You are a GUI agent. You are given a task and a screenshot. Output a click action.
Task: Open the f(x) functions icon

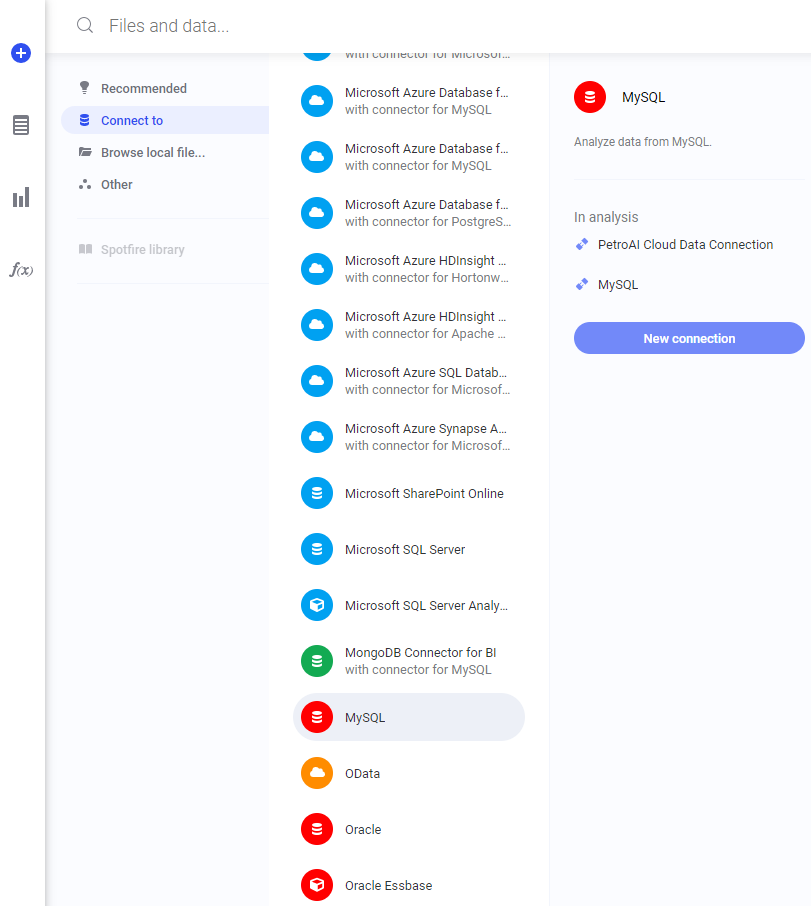21,269
